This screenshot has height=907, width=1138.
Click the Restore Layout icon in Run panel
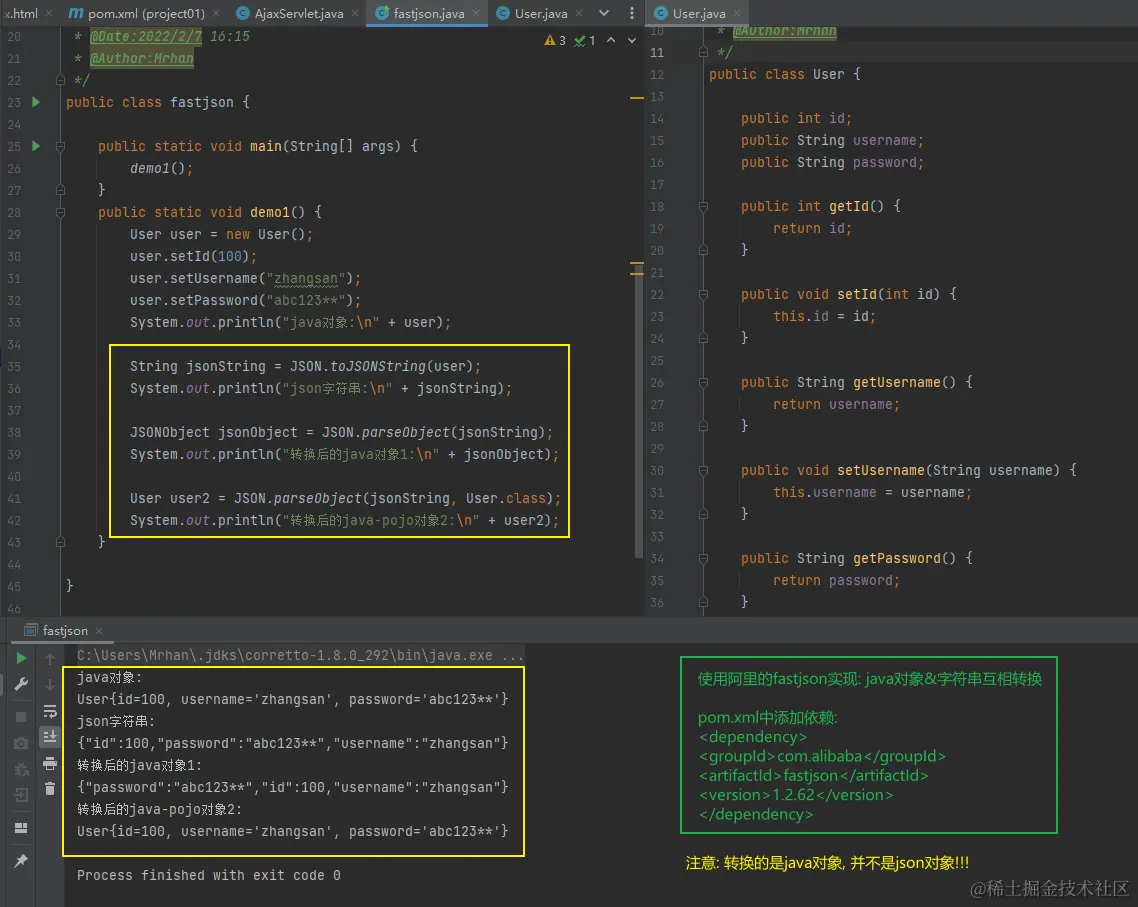pyautogui.click(x=21, y=828)
